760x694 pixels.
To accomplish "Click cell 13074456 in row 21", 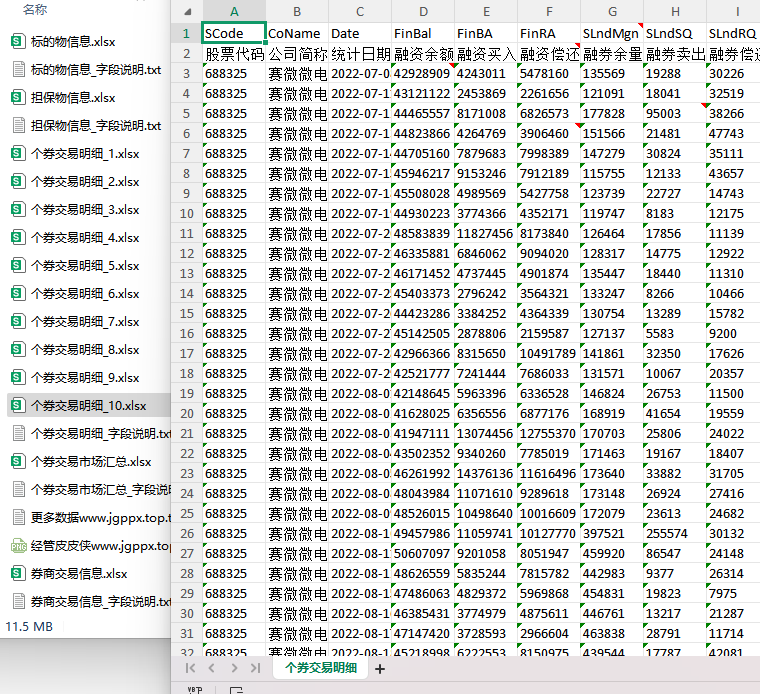I will [486, 434].
